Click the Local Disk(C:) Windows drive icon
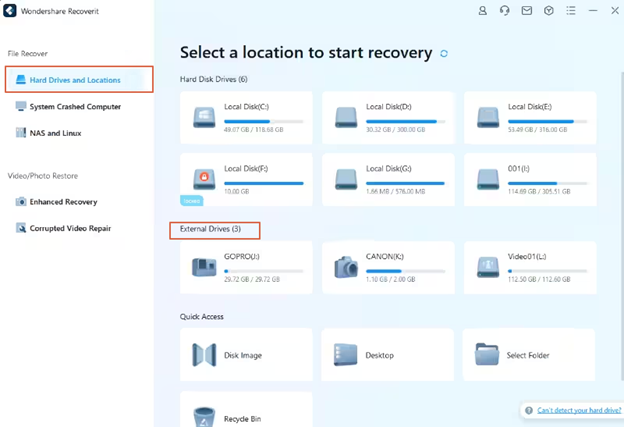 coord(204,117)
